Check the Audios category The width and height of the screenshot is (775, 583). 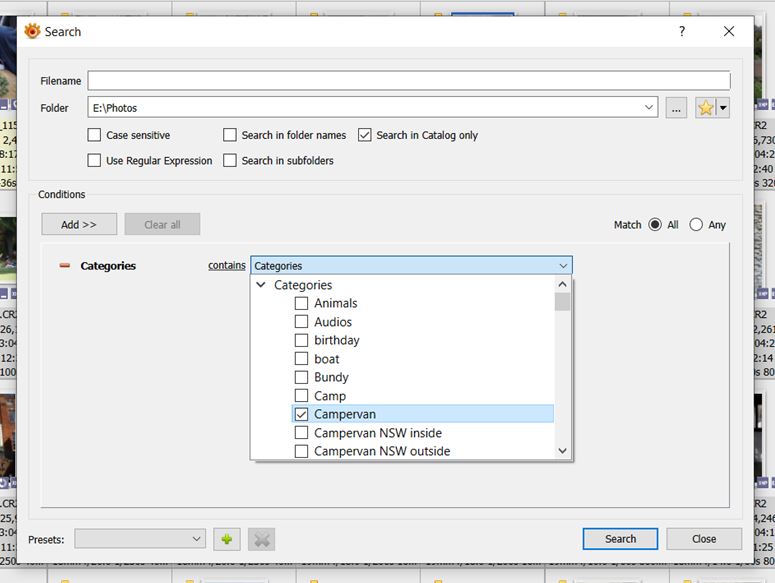pos(301,322)
